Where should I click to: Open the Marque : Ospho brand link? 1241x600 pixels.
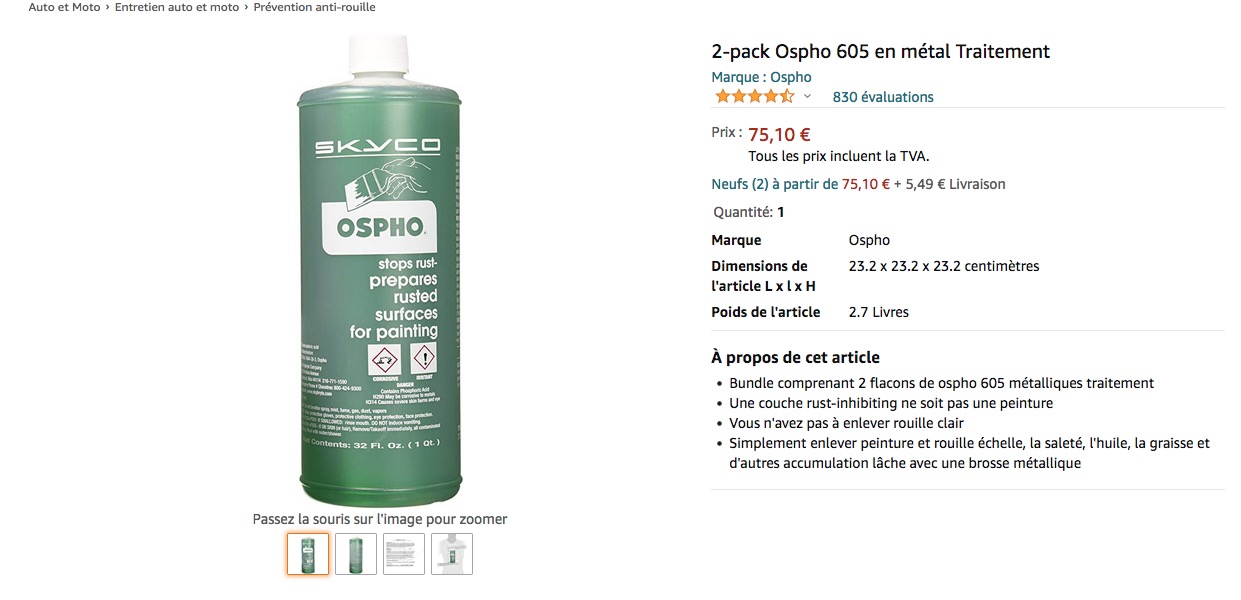click(x=761, y=77)
